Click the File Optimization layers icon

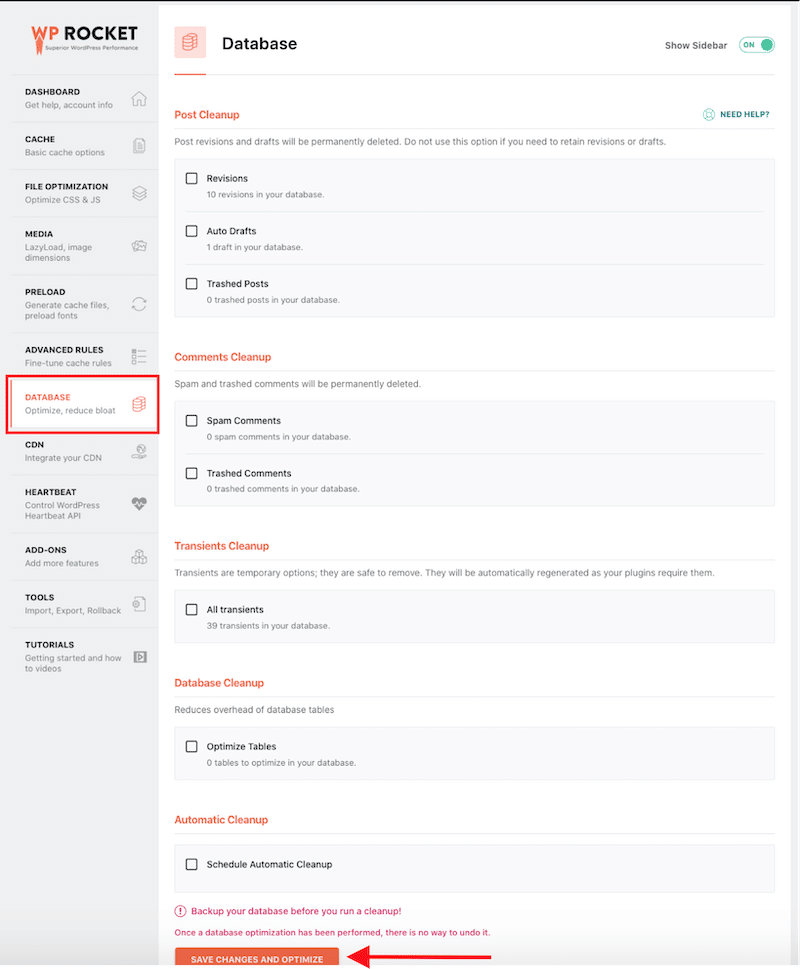[143, 191]
